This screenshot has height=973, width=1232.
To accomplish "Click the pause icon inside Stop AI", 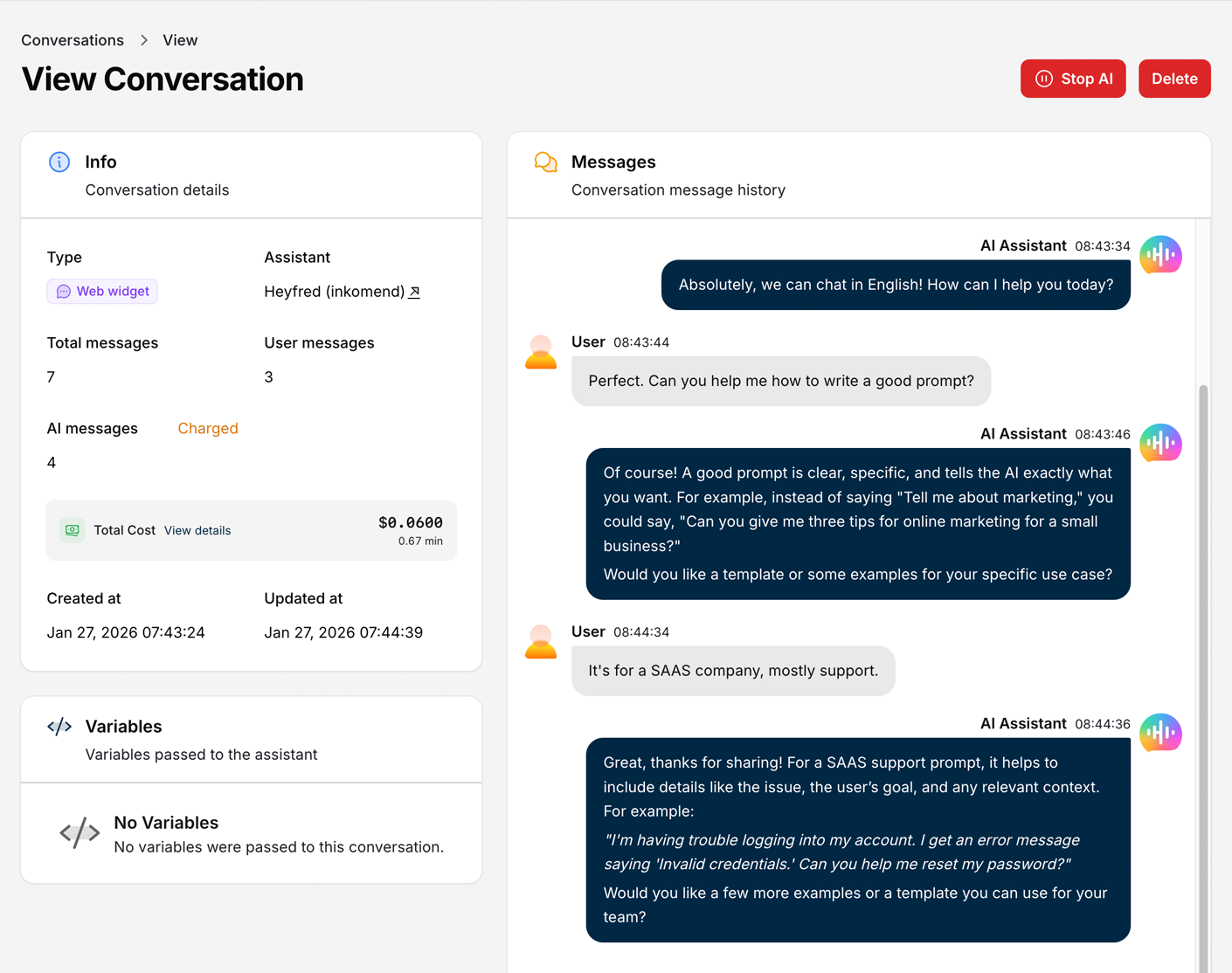I will click(1045, 79).
